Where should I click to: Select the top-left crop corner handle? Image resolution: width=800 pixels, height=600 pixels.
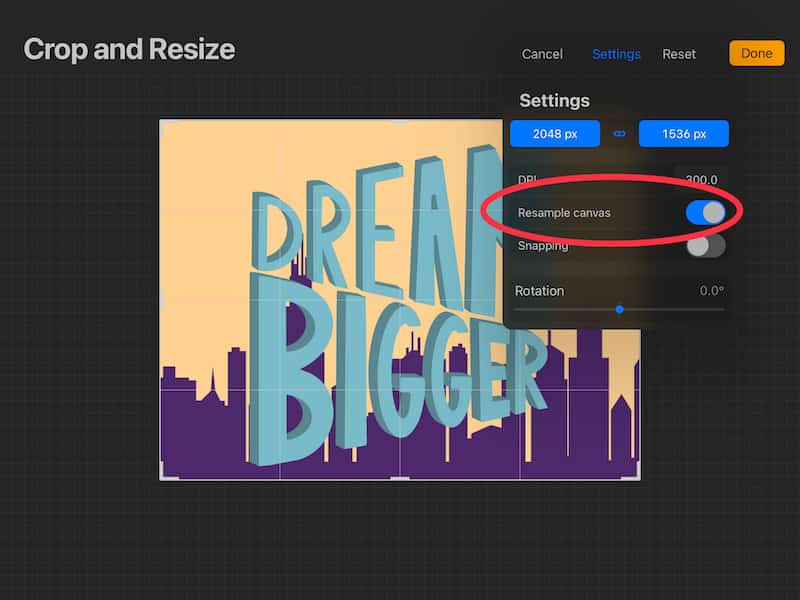[x=158, y=120]
